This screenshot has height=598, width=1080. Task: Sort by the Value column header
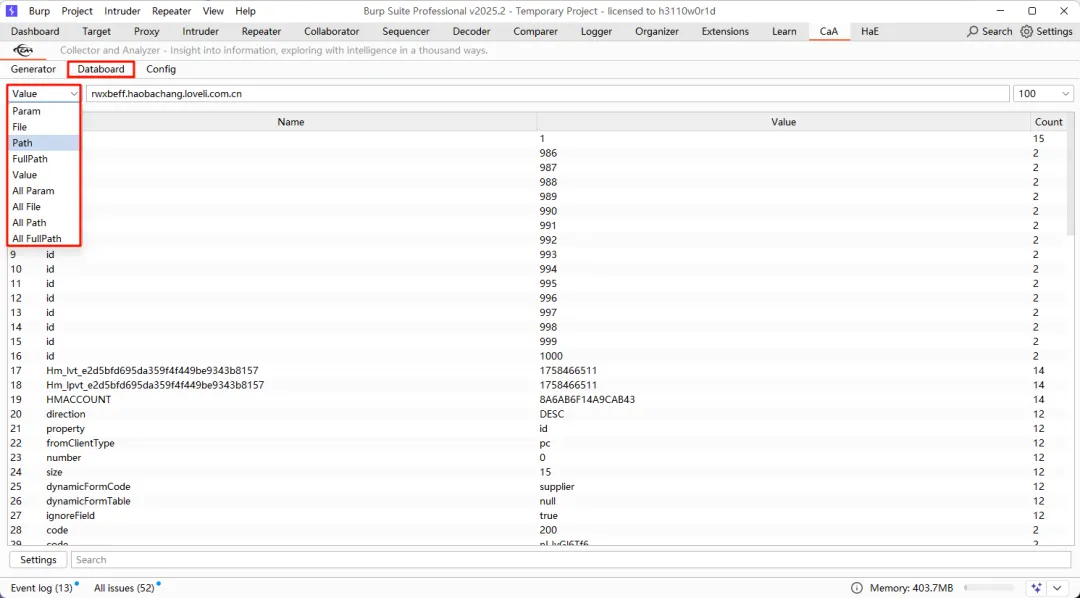point(783,122)
